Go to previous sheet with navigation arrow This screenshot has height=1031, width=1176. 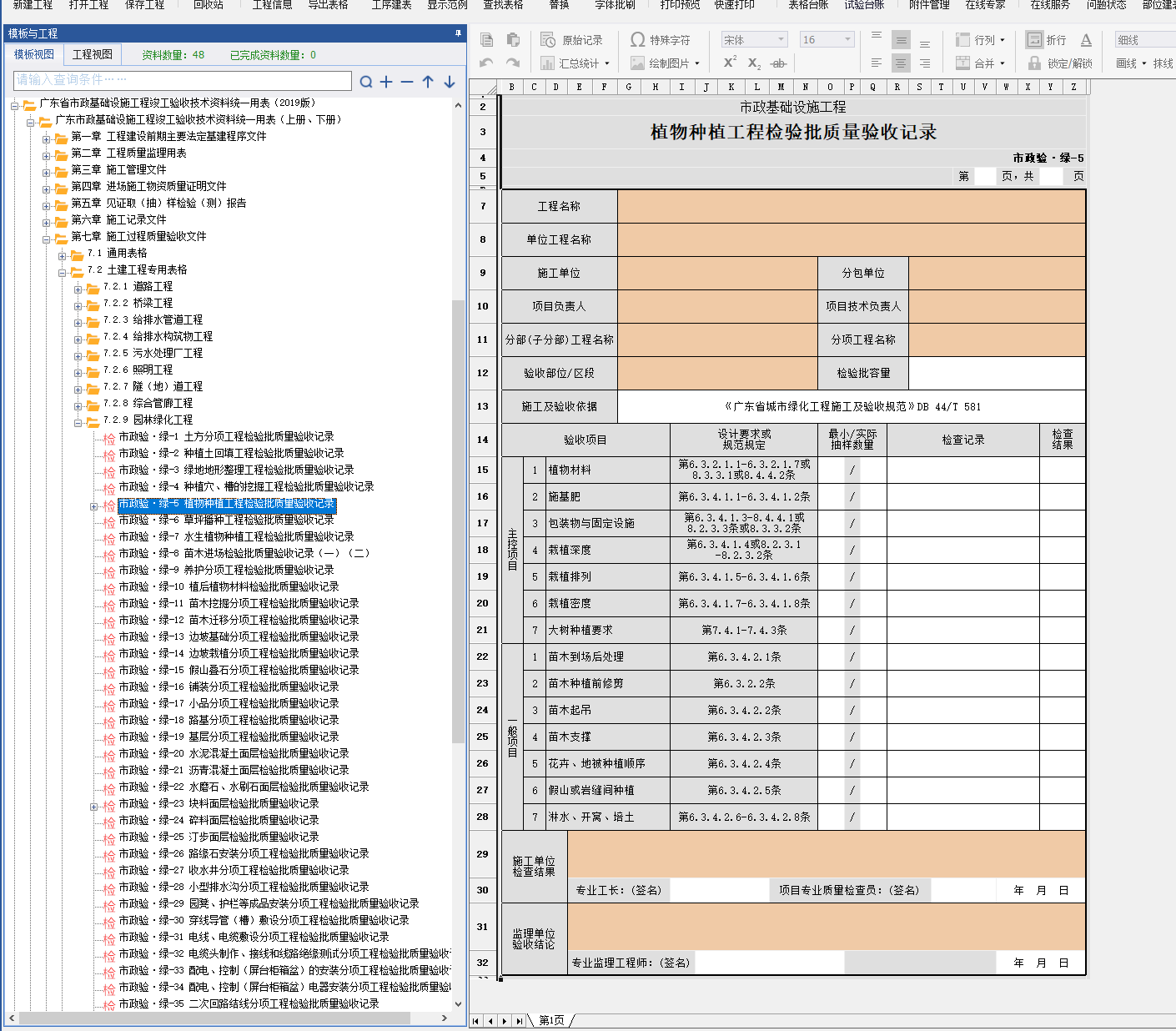490,1021
